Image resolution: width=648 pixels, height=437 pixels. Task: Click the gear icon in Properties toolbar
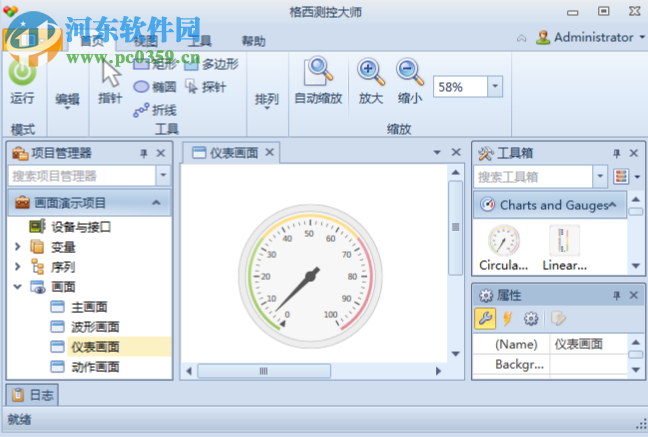pyautogui.click(x=531, y=318)
